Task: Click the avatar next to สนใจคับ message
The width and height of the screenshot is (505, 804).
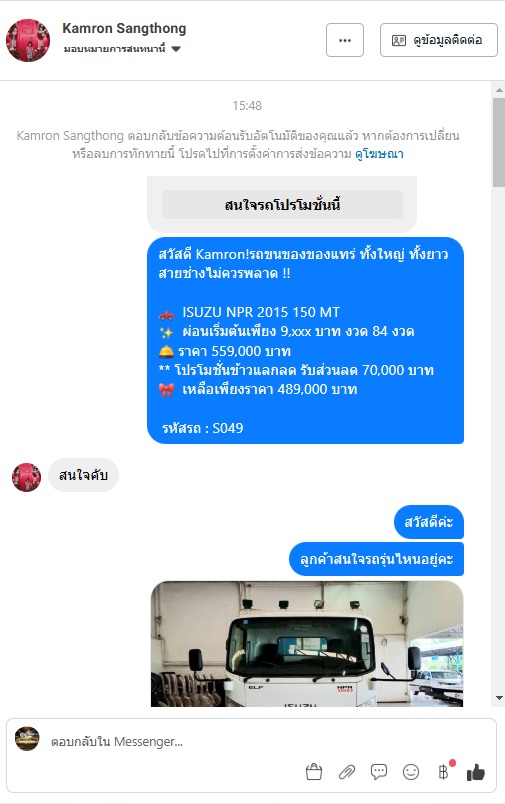Action: click(x=26, y=477)
